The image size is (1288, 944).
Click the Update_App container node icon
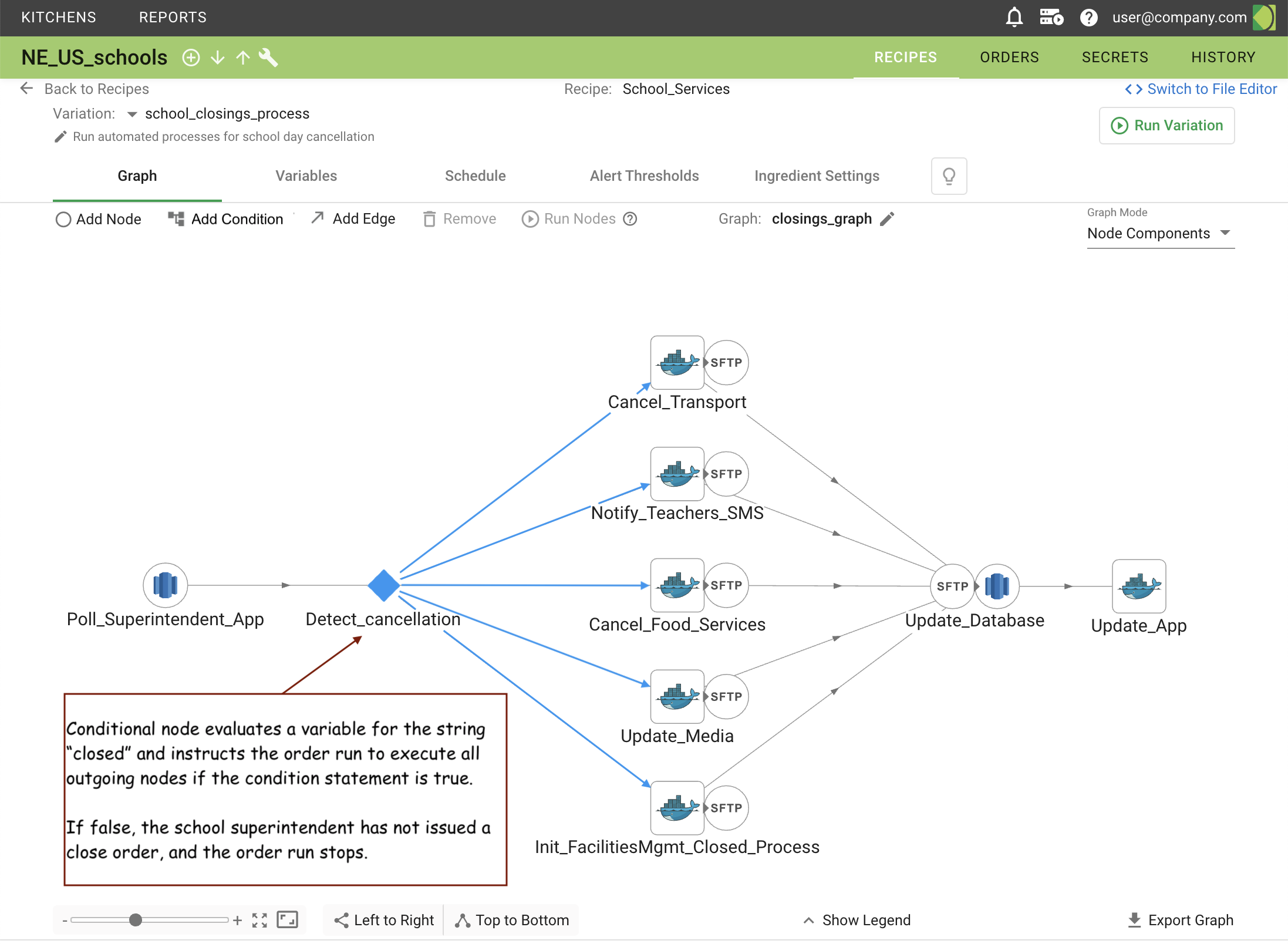point(1138,586)
